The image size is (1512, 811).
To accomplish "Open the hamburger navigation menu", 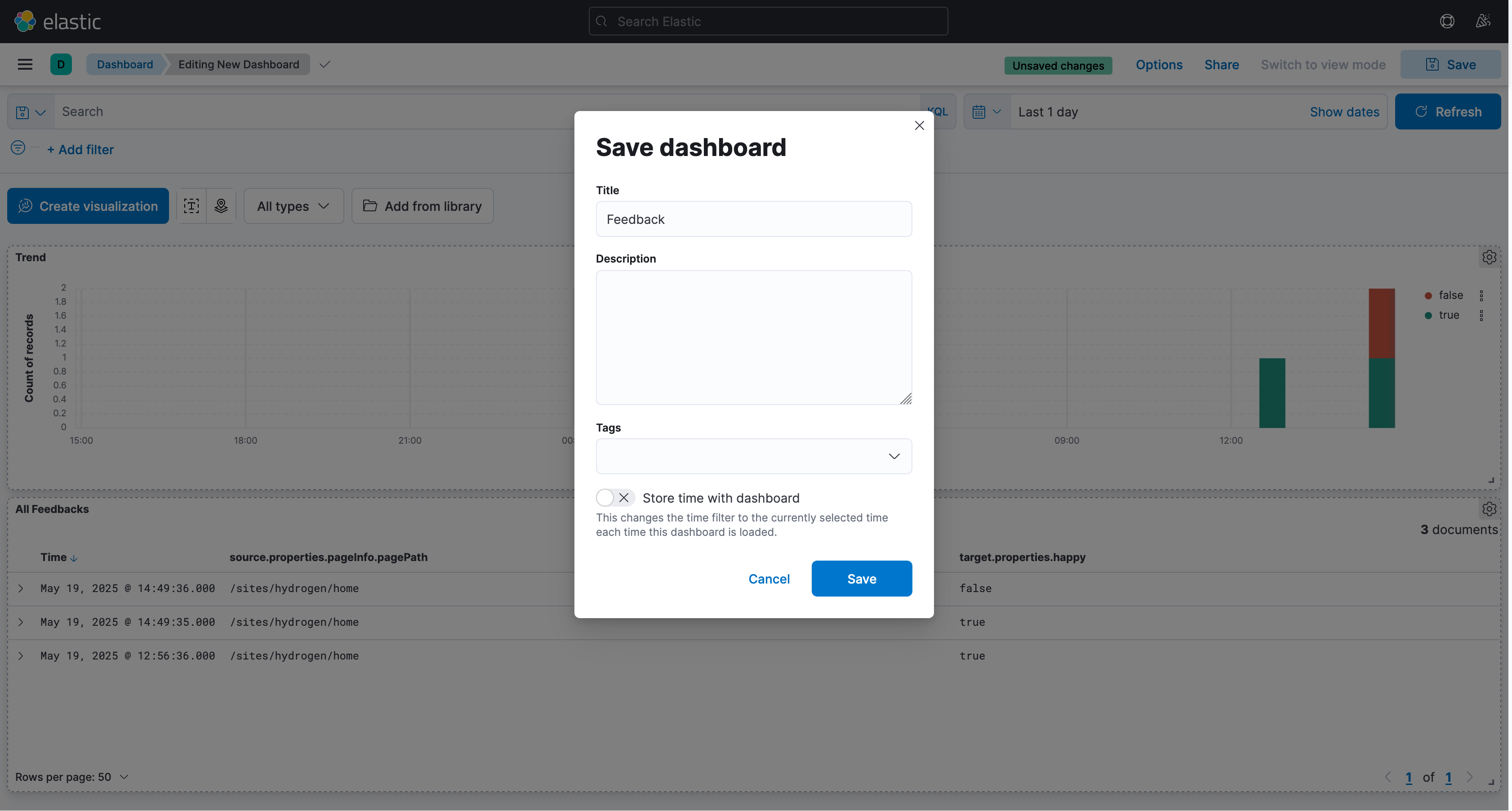I will (25, 65).
